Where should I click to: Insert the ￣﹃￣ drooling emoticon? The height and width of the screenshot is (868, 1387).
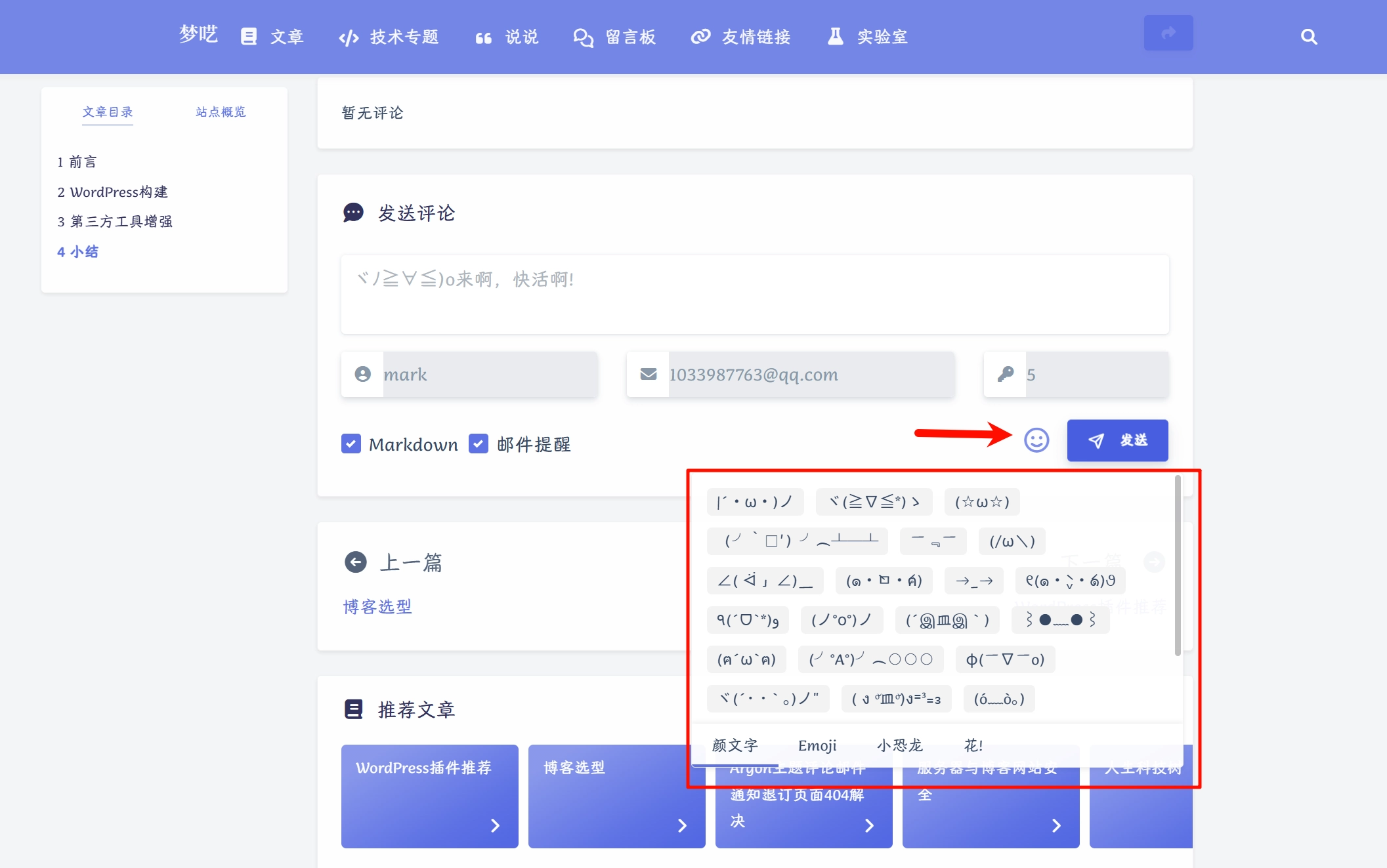tap(933, 541)
